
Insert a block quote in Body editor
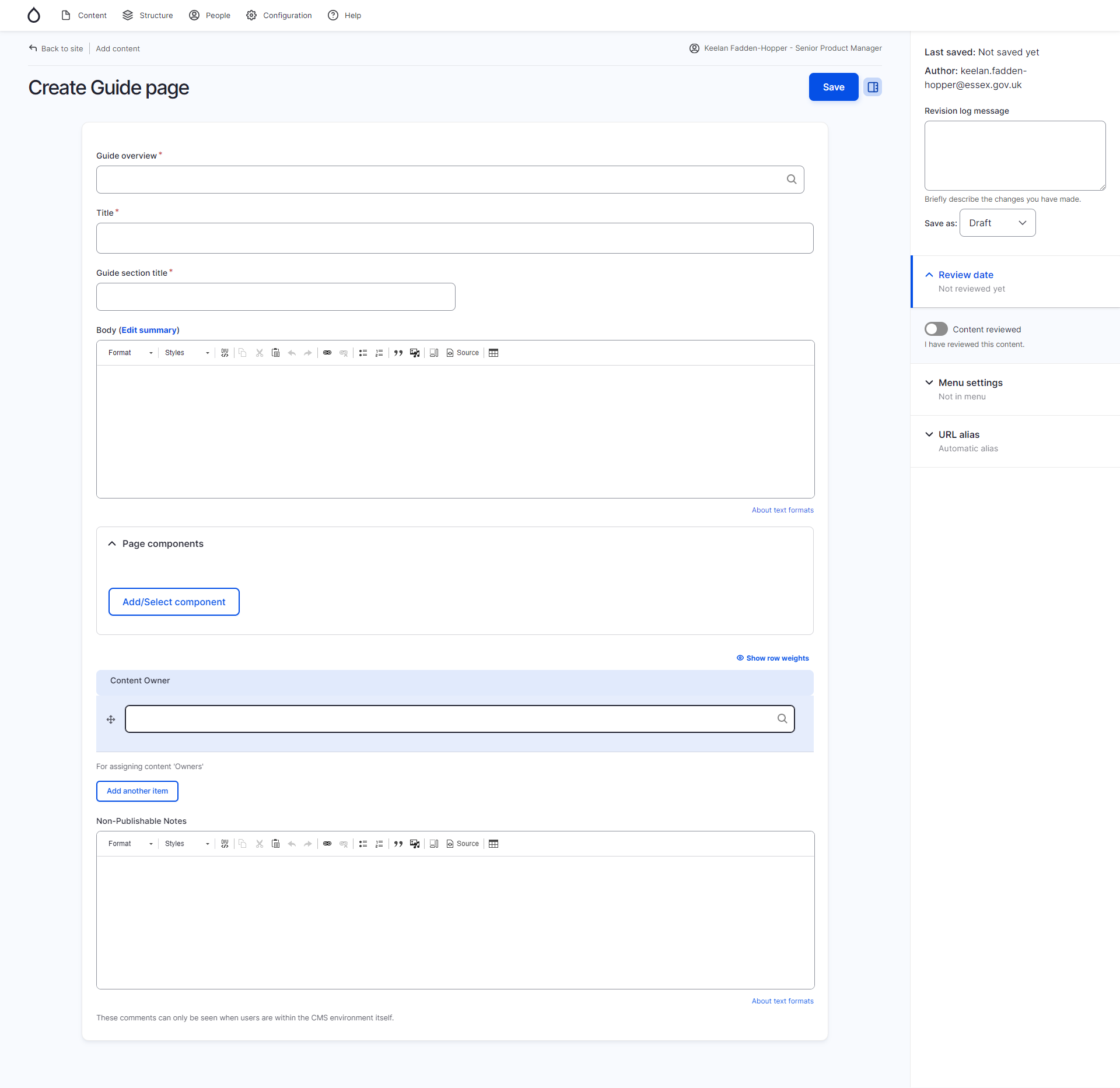pyautogui.click(x=398, y=353)
